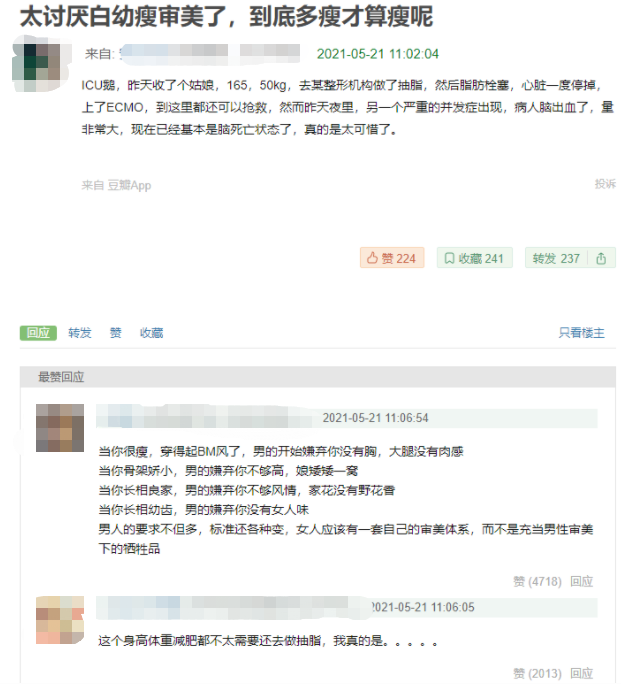
Task: Open the second commenter's avatar
Action: (60, 620)
